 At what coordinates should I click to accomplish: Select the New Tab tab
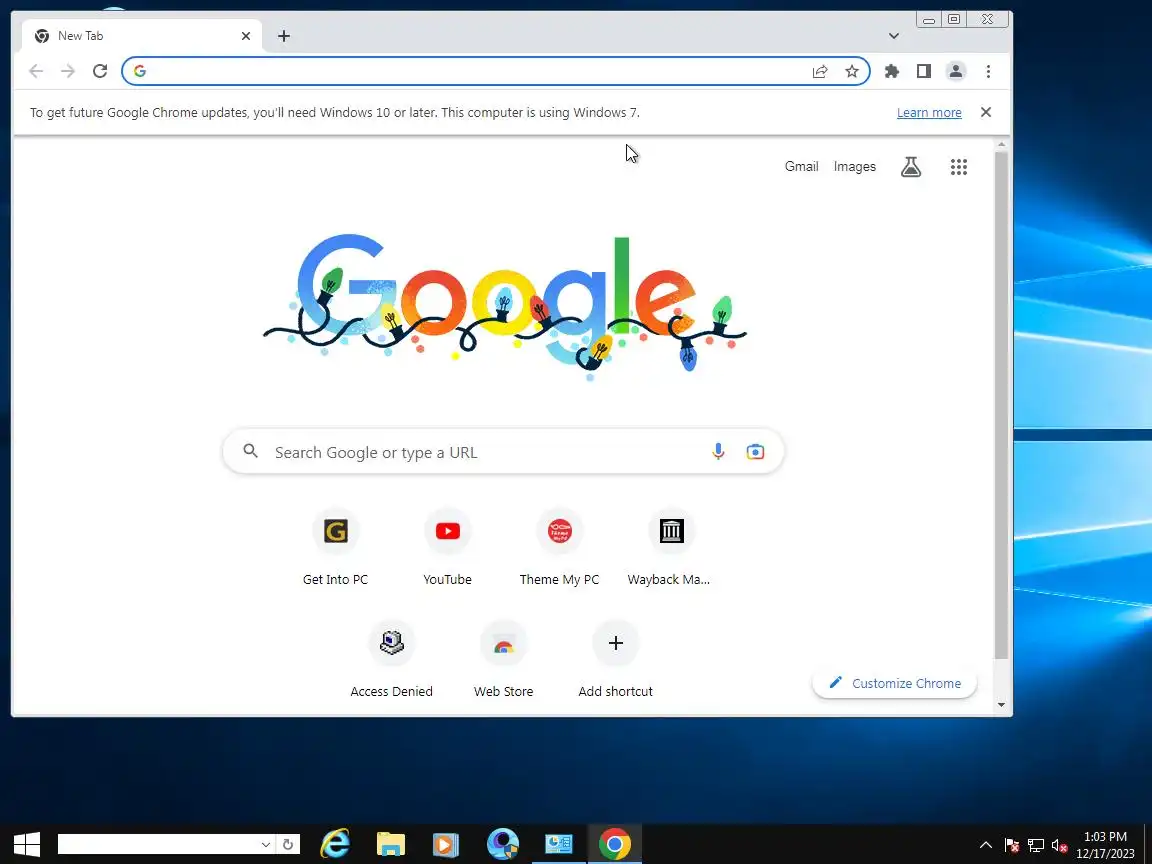point(141,35)
